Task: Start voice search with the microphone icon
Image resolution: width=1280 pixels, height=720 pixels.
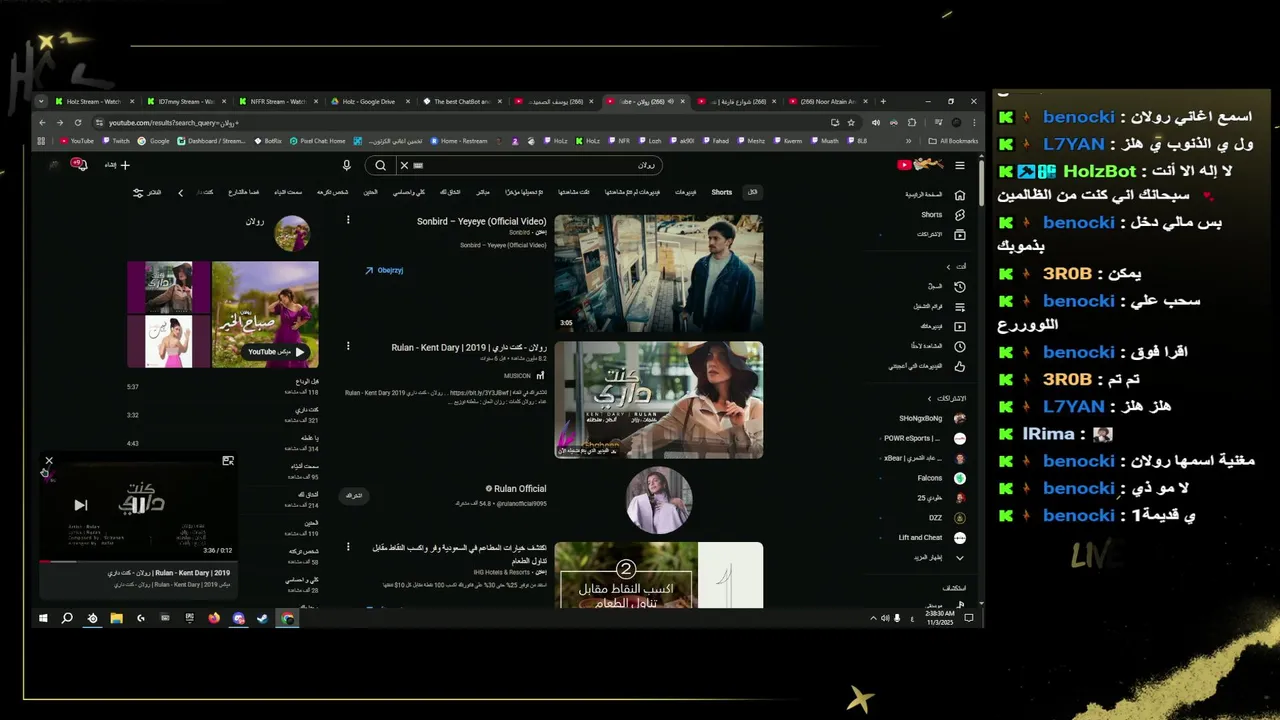Action: 347,165
